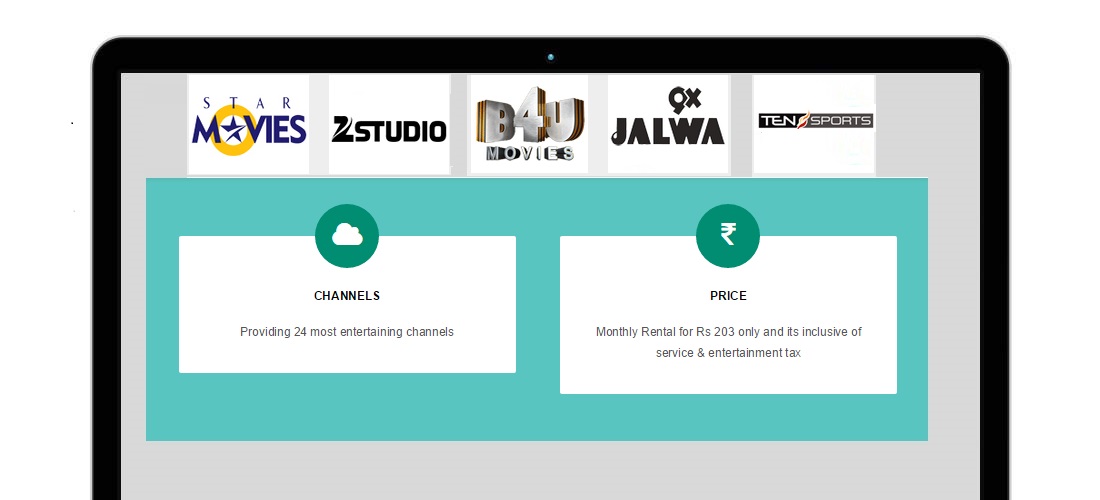Choose the Ten Sports logo

[x=815, y=121]
